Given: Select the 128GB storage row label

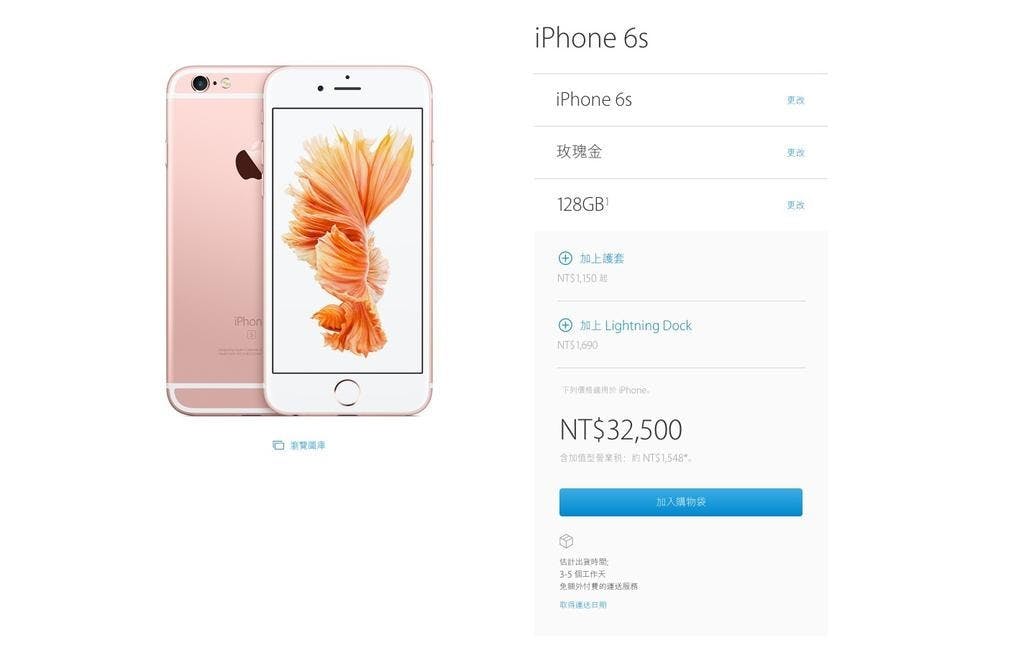Looking at the screenshot, I should pos(580,204).
